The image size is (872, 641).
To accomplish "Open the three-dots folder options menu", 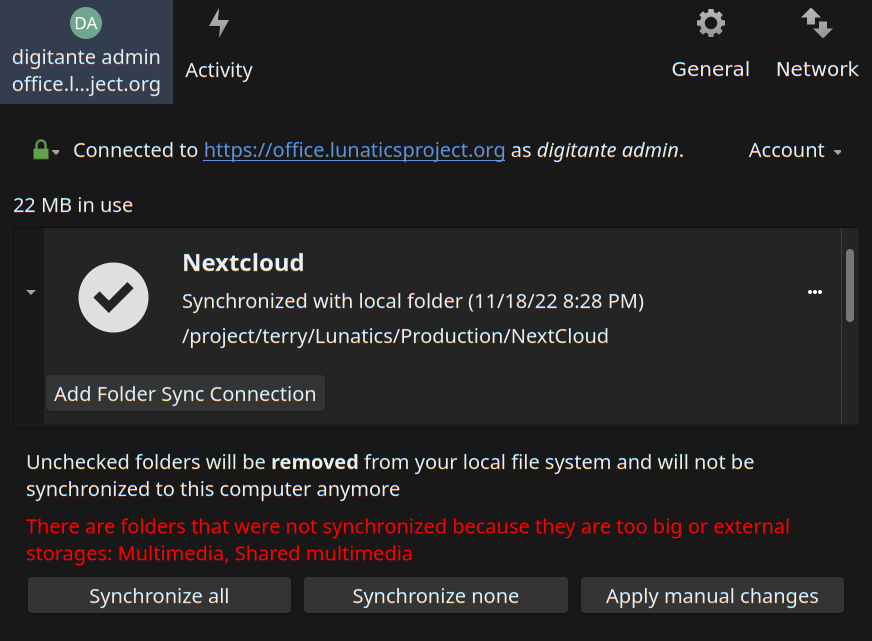I will (815, 292).
